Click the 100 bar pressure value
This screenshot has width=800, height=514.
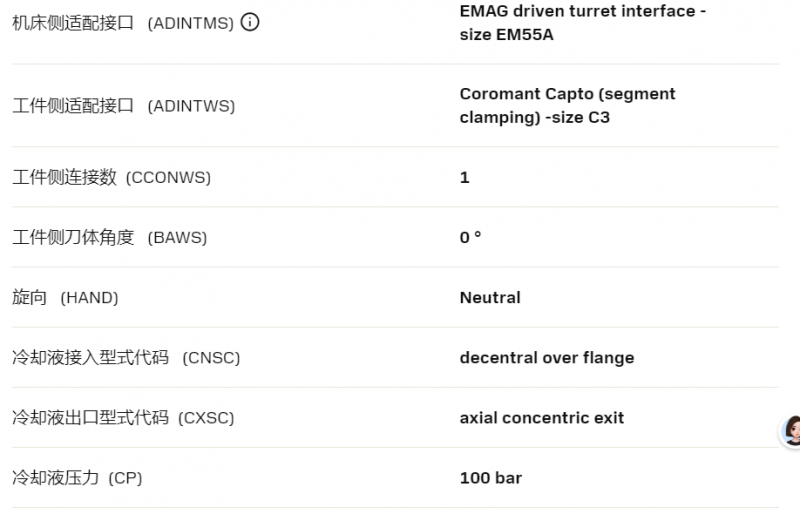(491, 478)
